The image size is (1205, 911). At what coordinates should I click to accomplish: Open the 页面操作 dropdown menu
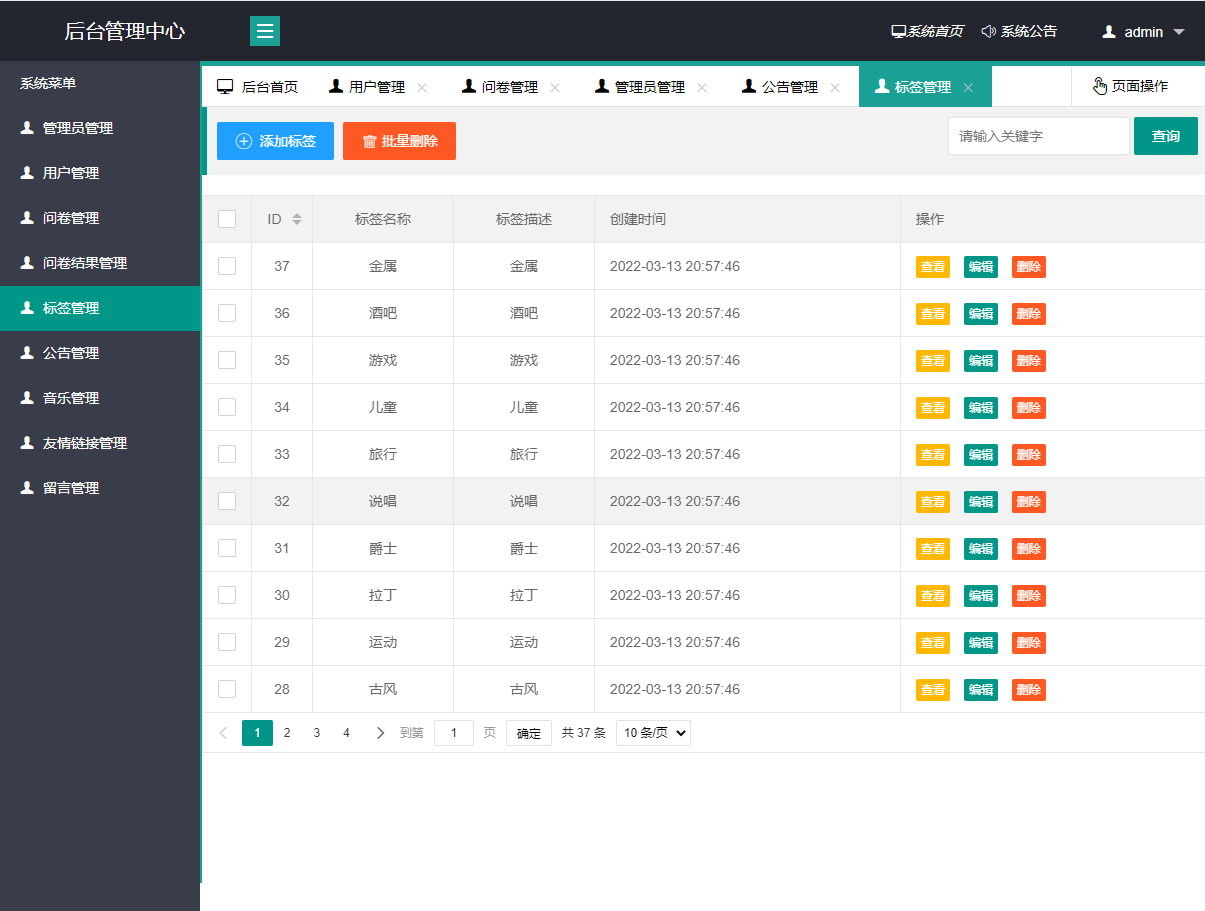(x=1138, y=87)
